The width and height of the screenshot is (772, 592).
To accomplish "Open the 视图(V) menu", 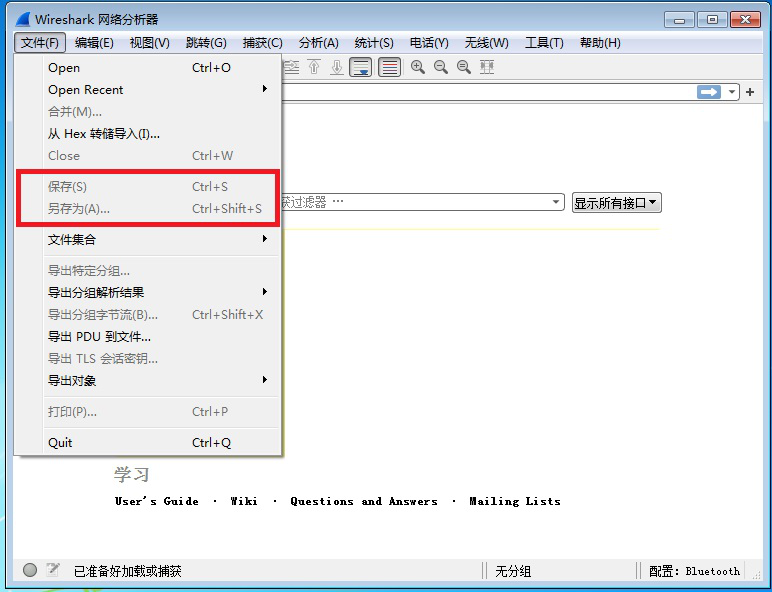I will (x=150, y=43).
